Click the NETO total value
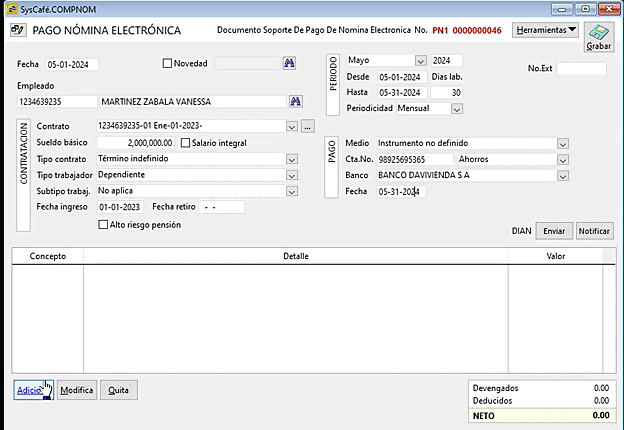 tap(601, 415)
